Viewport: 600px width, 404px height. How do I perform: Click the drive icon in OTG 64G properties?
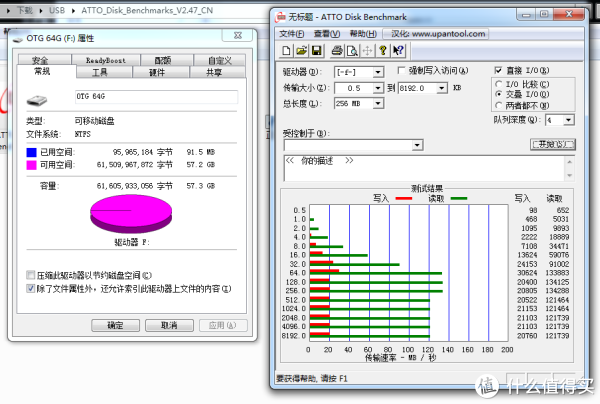click(x=37, y=100)
